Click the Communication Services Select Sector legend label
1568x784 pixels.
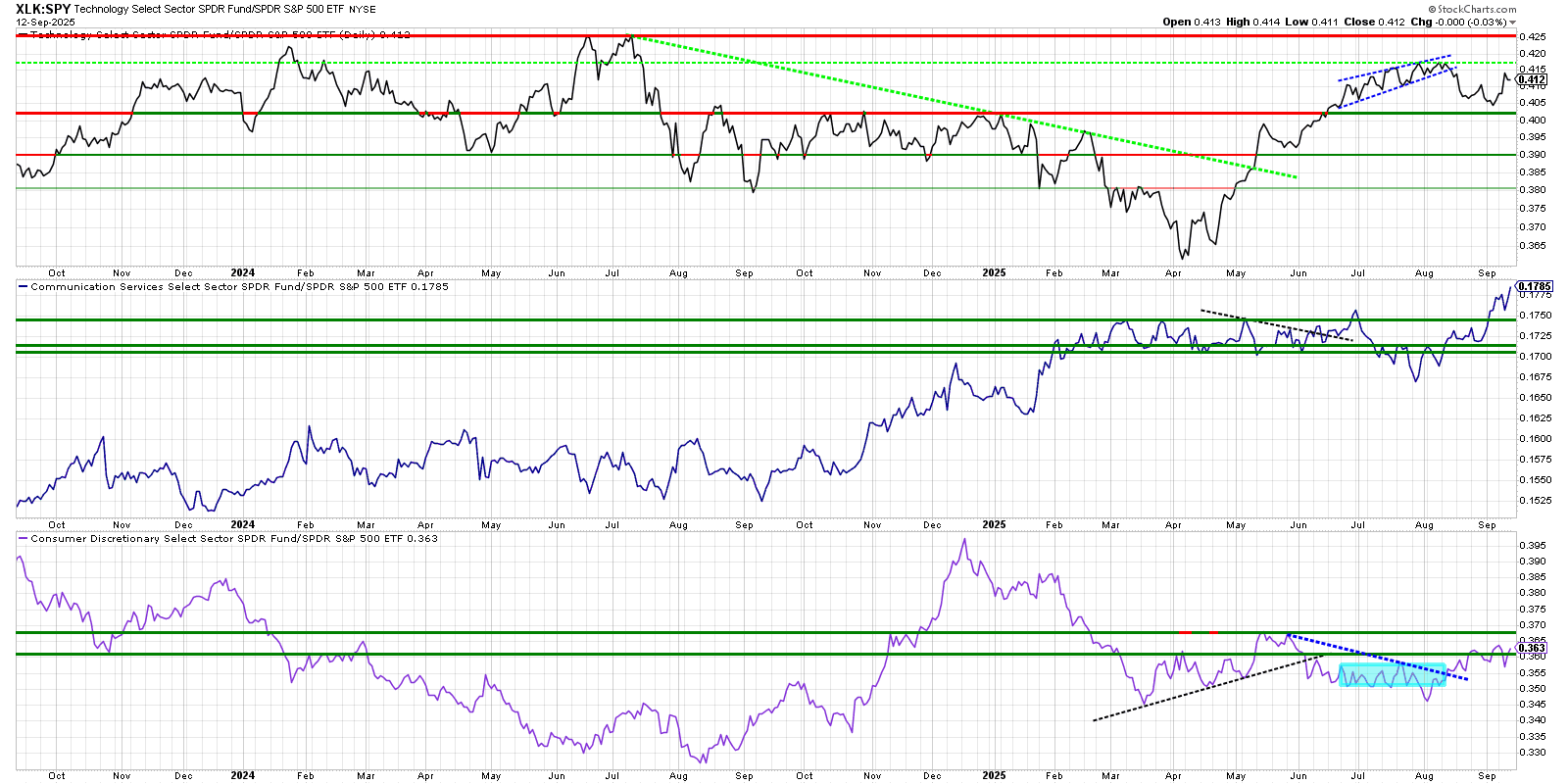pyautogui.click(x=239, y=287)
